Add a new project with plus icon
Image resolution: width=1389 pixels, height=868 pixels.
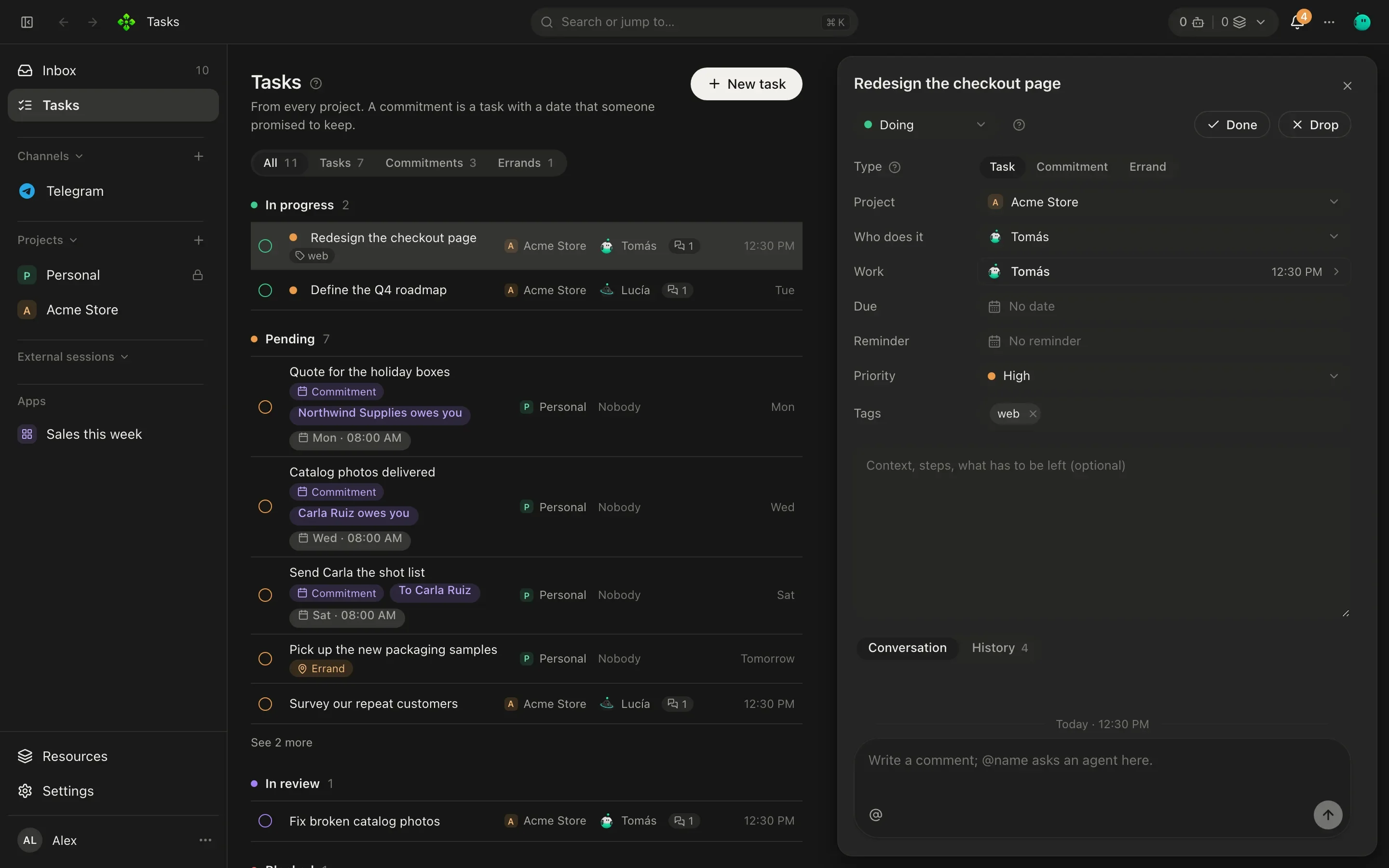[199, 240]
